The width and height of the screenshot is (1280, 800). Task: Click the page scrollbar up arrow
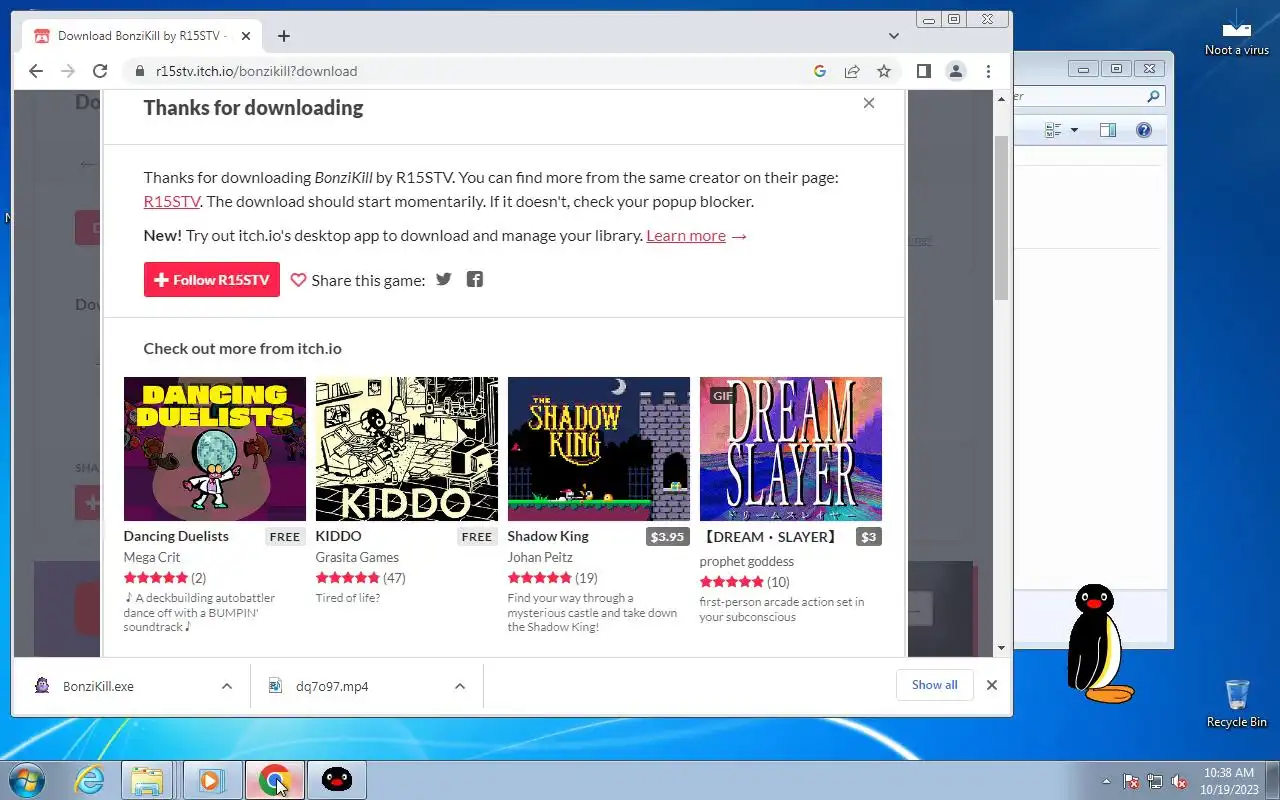(1002, 99)
